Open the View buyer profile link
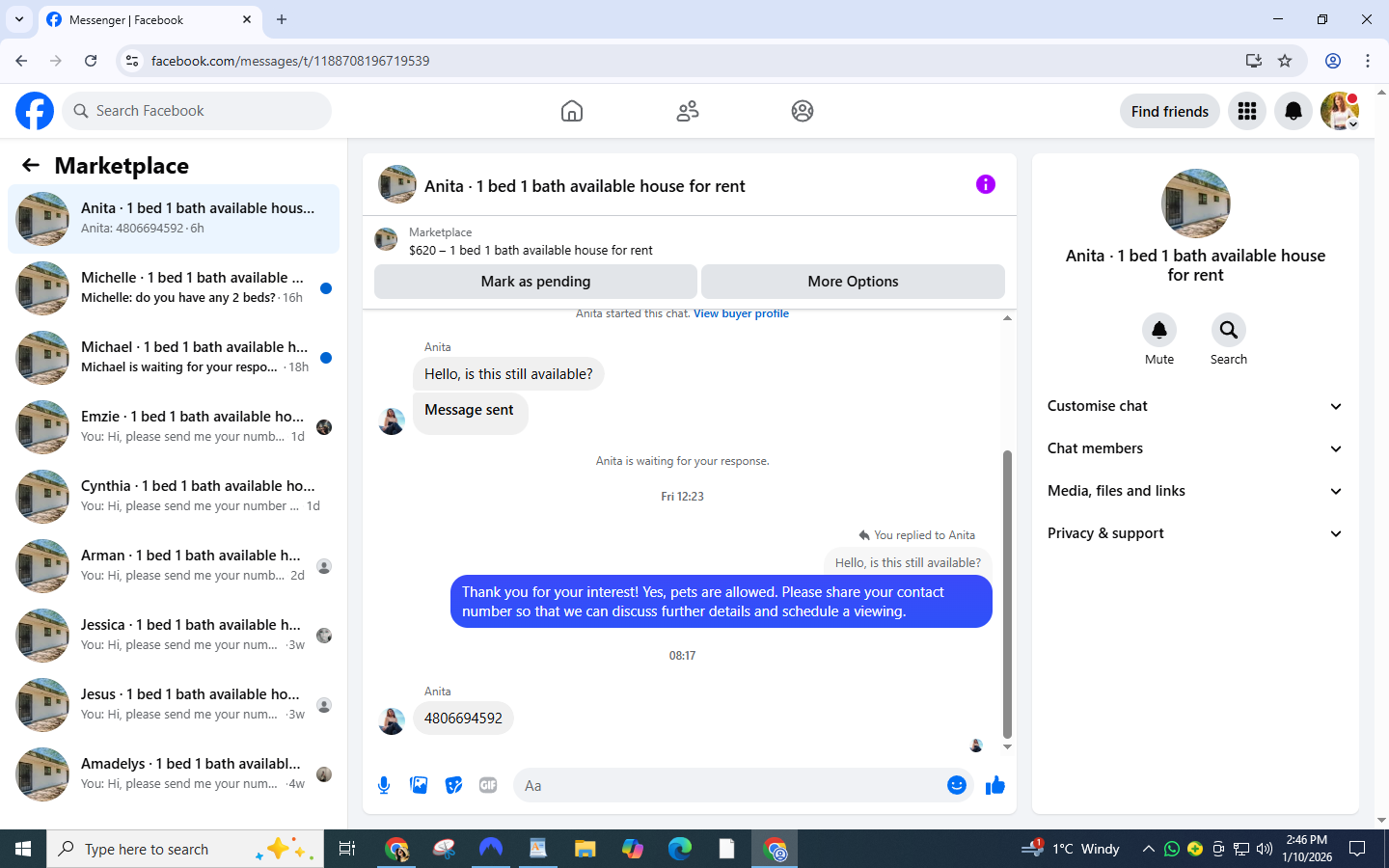The image size is (1389, 868). click(x=741, y=313)
